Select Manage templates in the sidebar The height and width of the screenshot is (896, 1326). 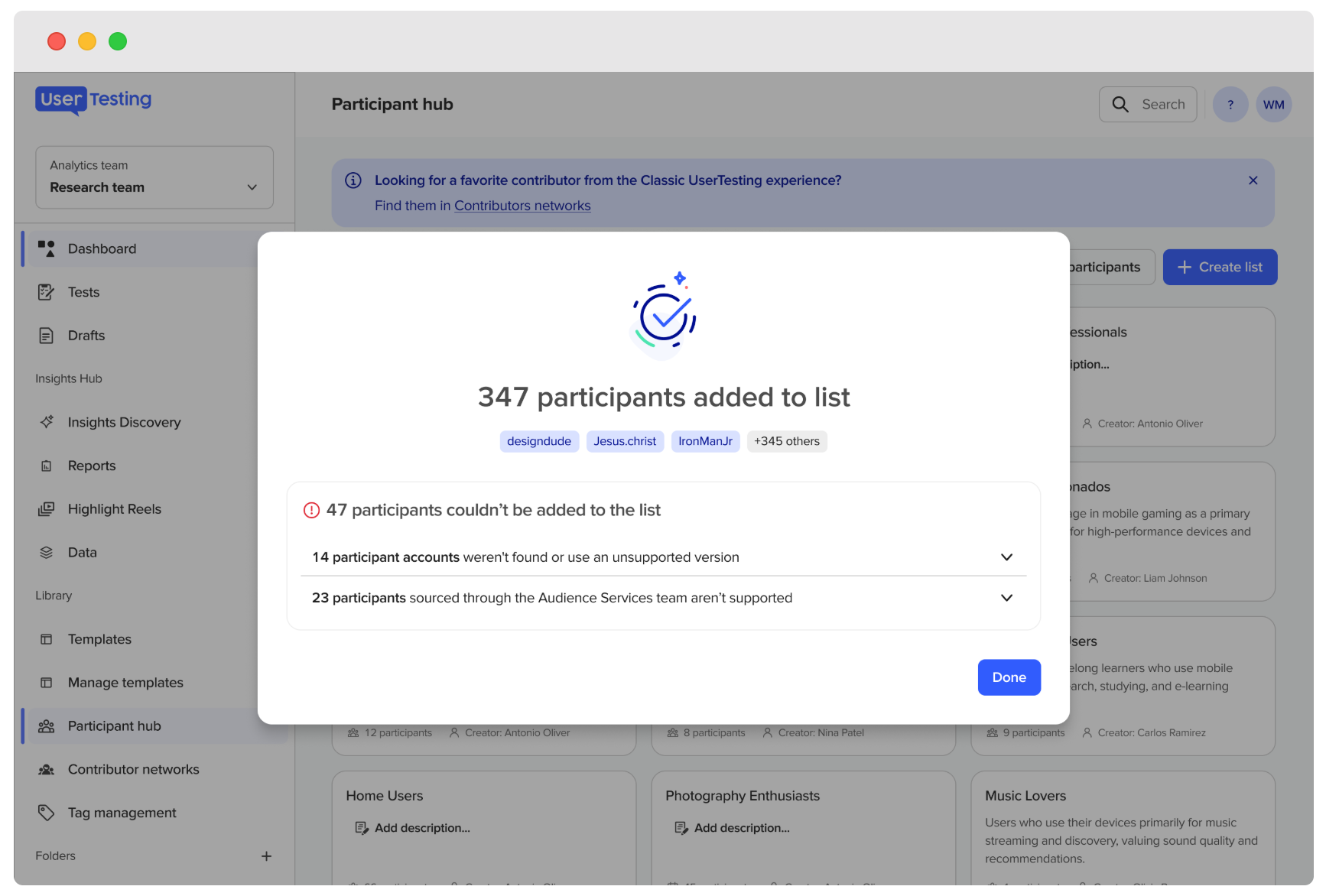(x=125, y=683)
